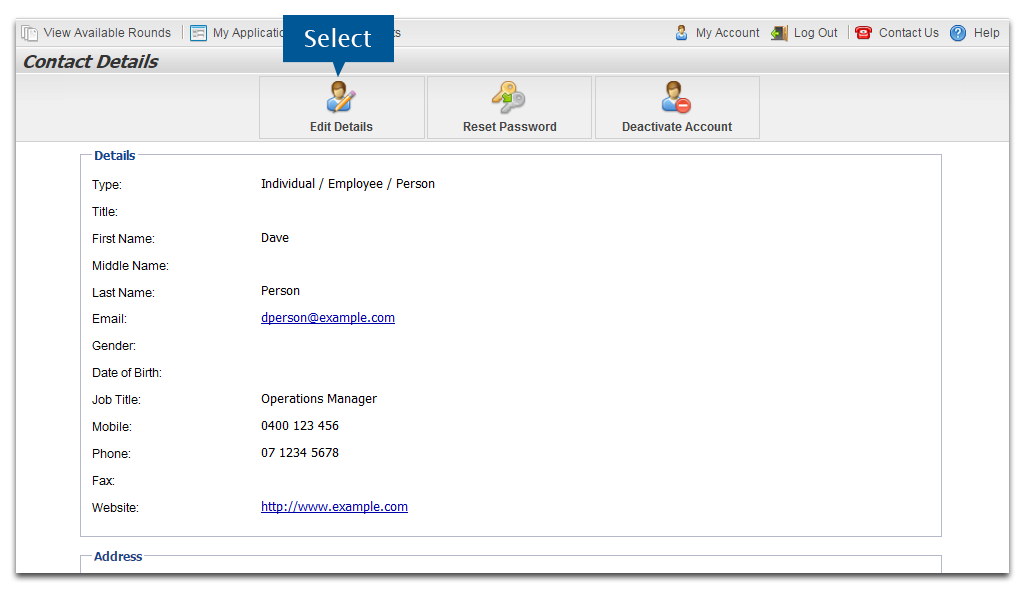Click the Deactivate Account user icon
The height and width of the screenshot is (594, 1024).
676,97
